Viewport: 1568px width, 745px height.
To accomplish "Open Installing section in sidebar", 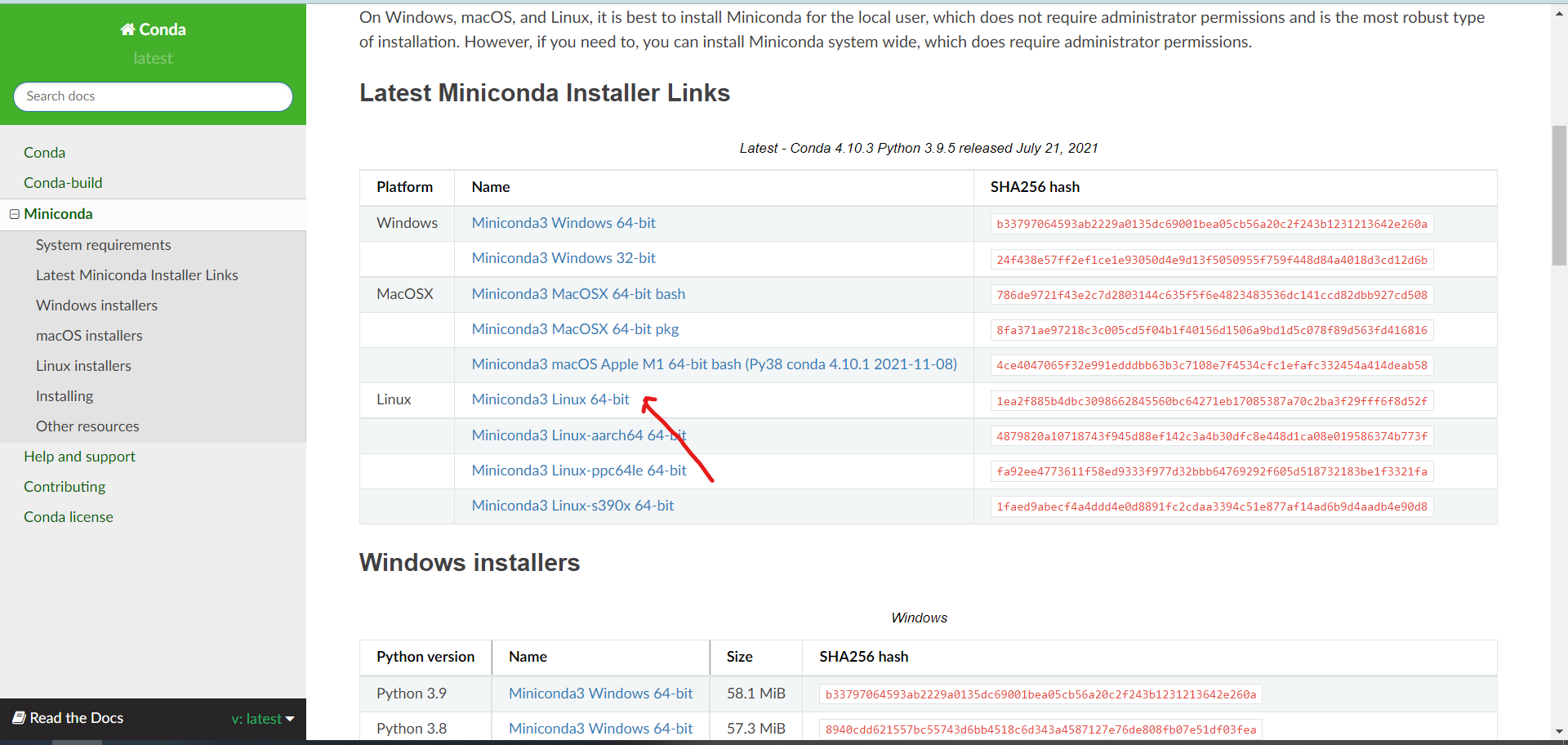I will point(65,396).
